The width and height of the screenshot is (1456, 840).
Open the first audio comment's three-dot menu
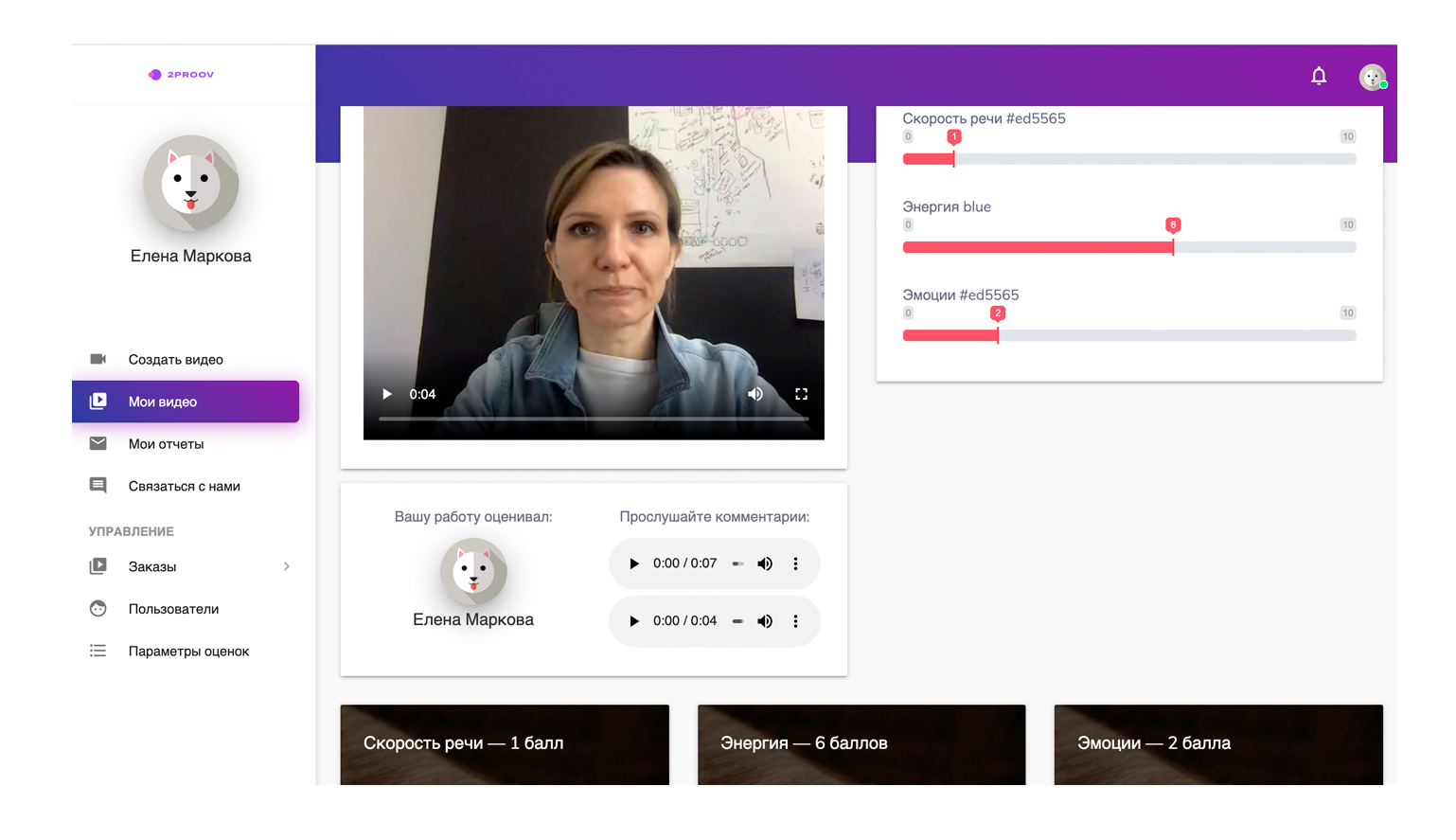coord(796,563)
